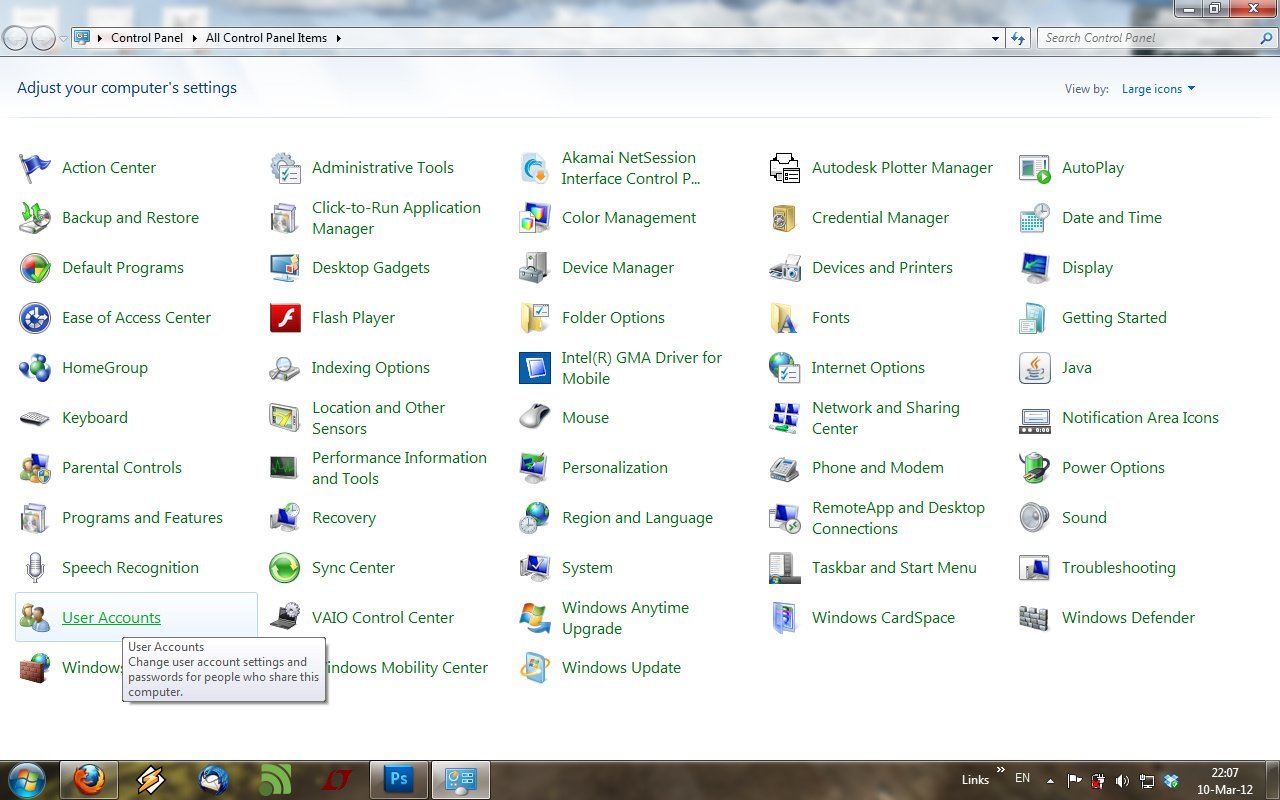This screenshot has height=800, width=1280.
Task: Open Mouse settings
Action: [585, 417]
